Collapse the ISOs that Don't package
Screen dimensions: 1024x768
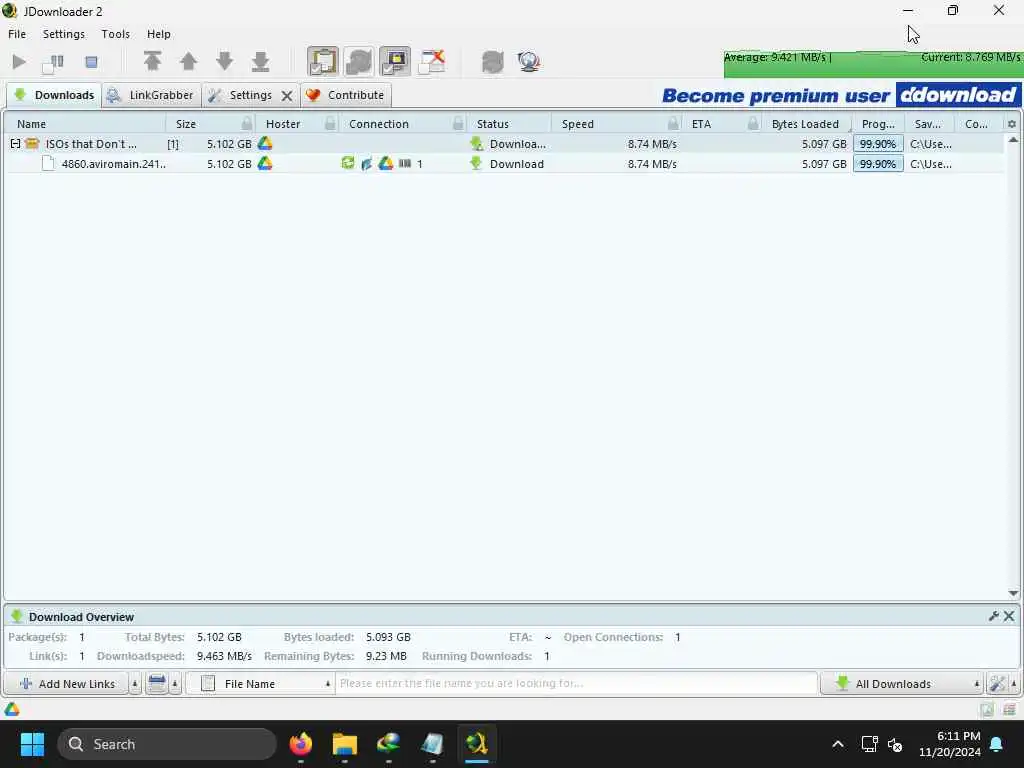tap(15, 144)
